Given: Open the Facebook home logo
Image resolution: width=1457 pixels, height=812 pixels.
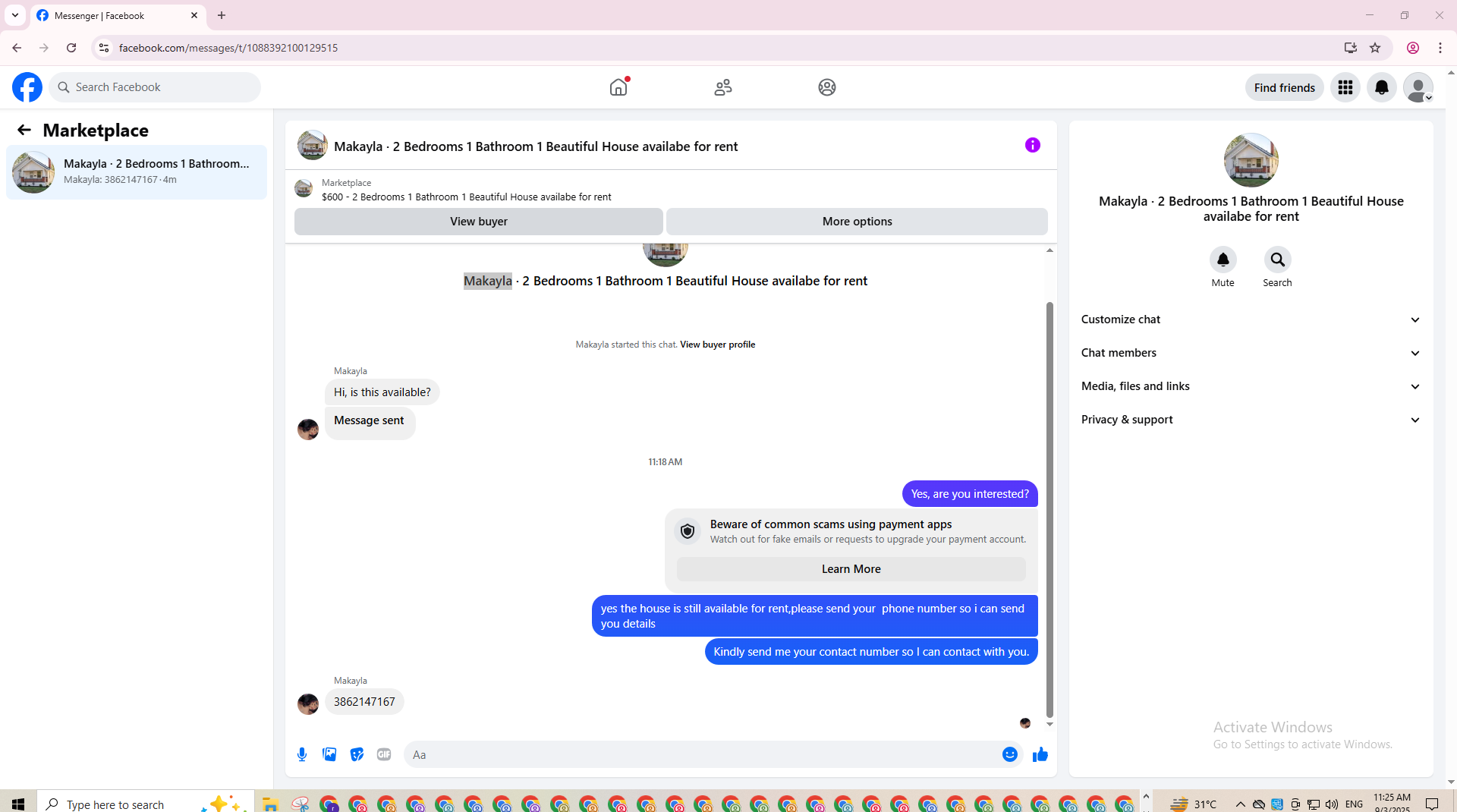Looking at the screenshot, I should pos(27,87).
